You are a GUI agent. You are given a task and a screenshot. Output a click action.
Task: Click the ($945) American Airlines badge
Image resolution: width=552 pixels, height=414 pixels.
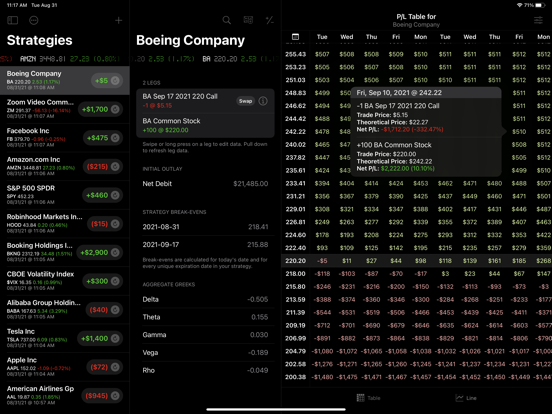tap(102, 396)
